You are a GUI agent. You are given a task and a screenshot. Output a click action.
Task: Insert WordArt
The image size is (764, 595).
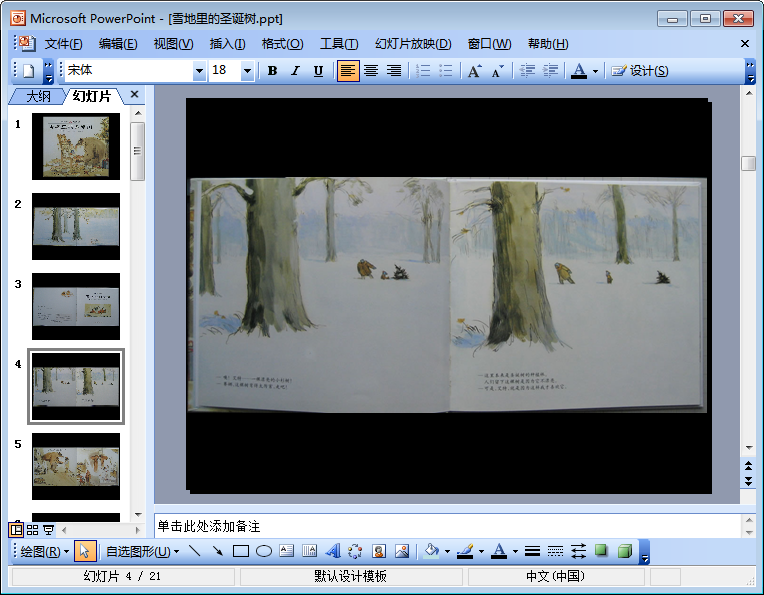[x=333, y=551]
